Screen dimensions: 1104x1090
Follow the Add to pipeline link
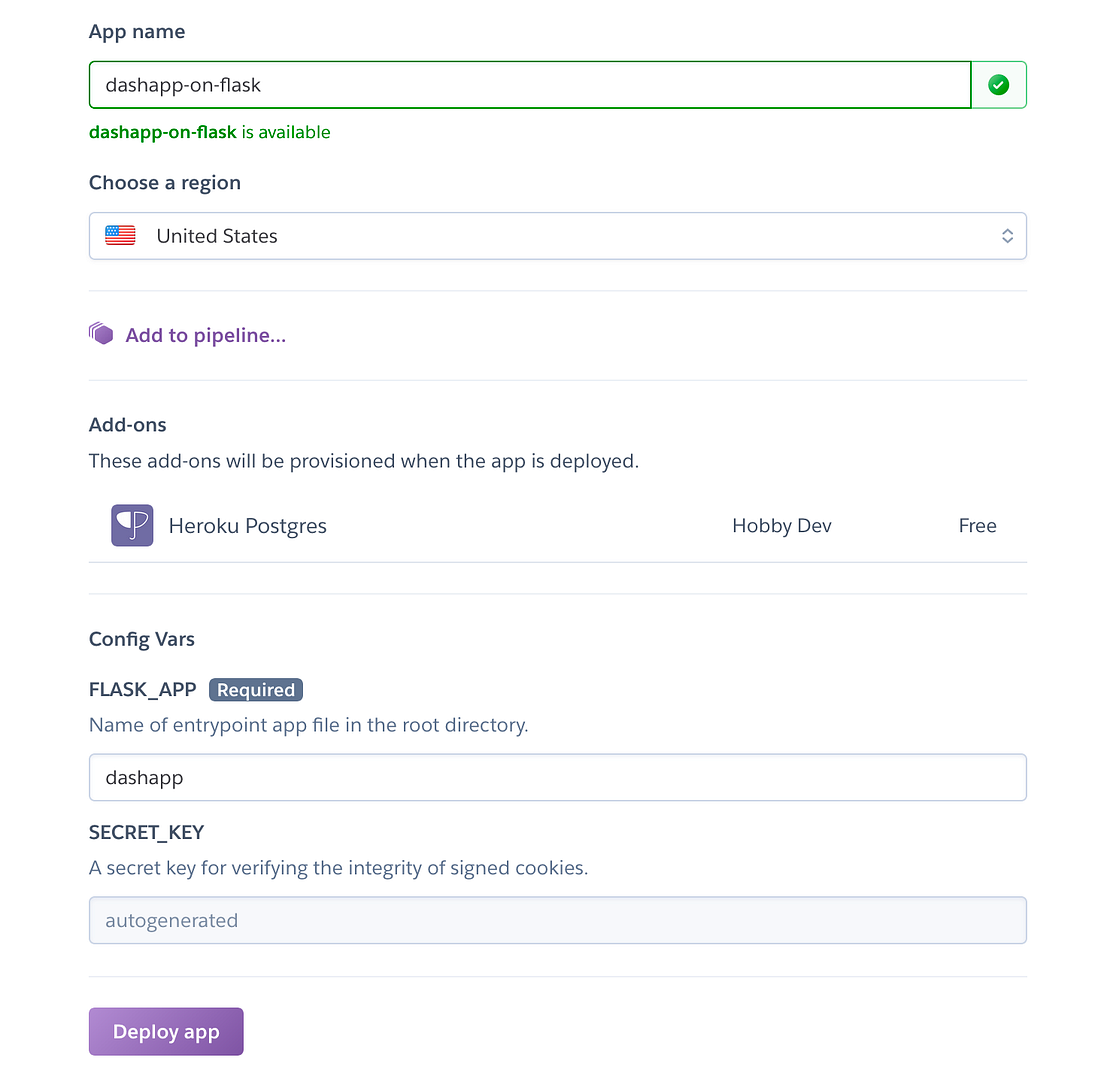[204, 335]
